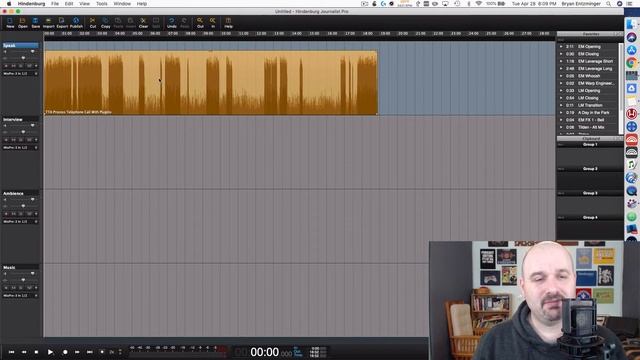Zoom out using the Out magnifier icon
This screenshot has width=640, height=360.
pyautogui.click(x=200, y=23)
